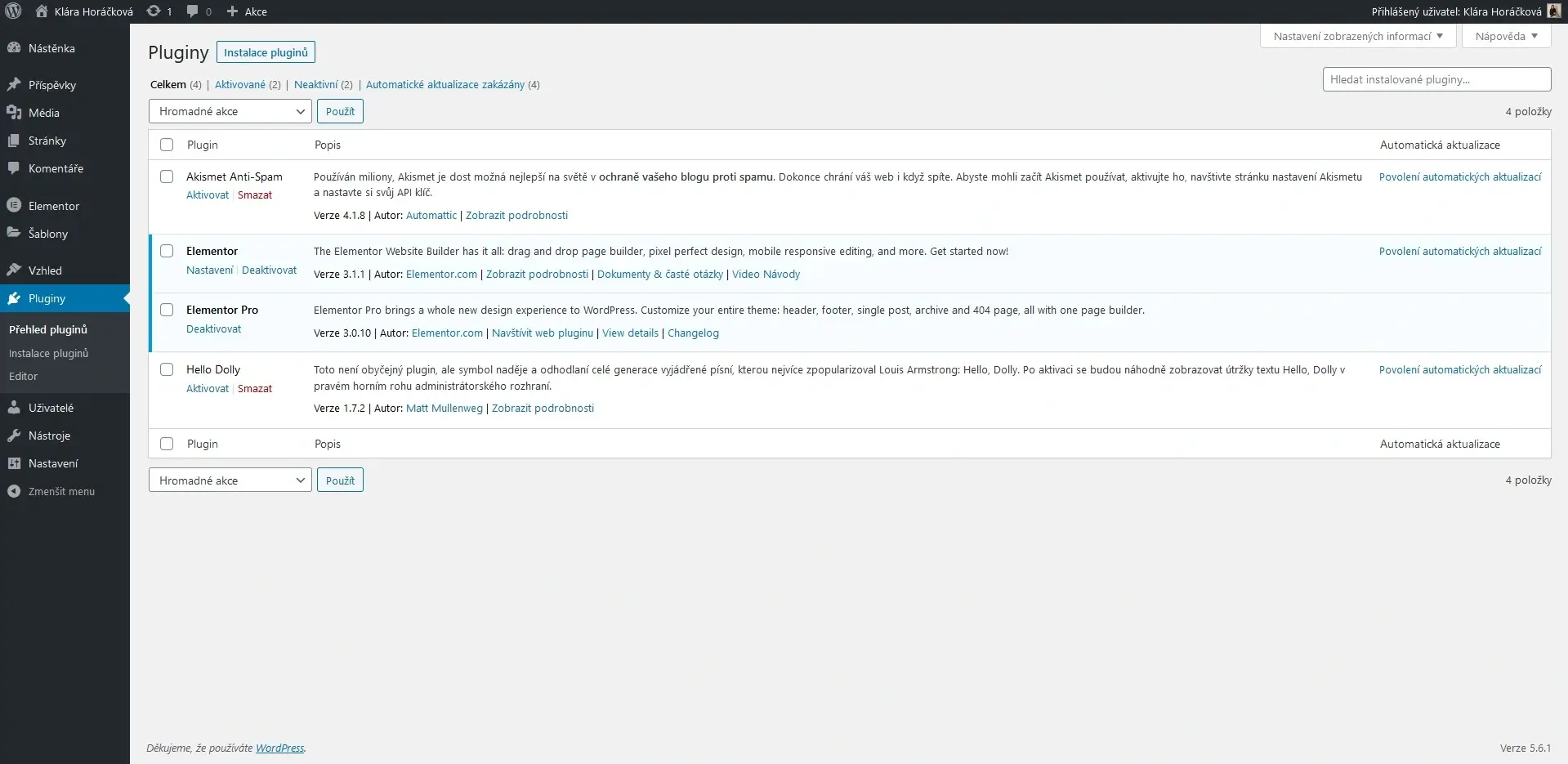Show Celkem all plugins filter
Screen dimensions: 1568x764
click(168, 84)
